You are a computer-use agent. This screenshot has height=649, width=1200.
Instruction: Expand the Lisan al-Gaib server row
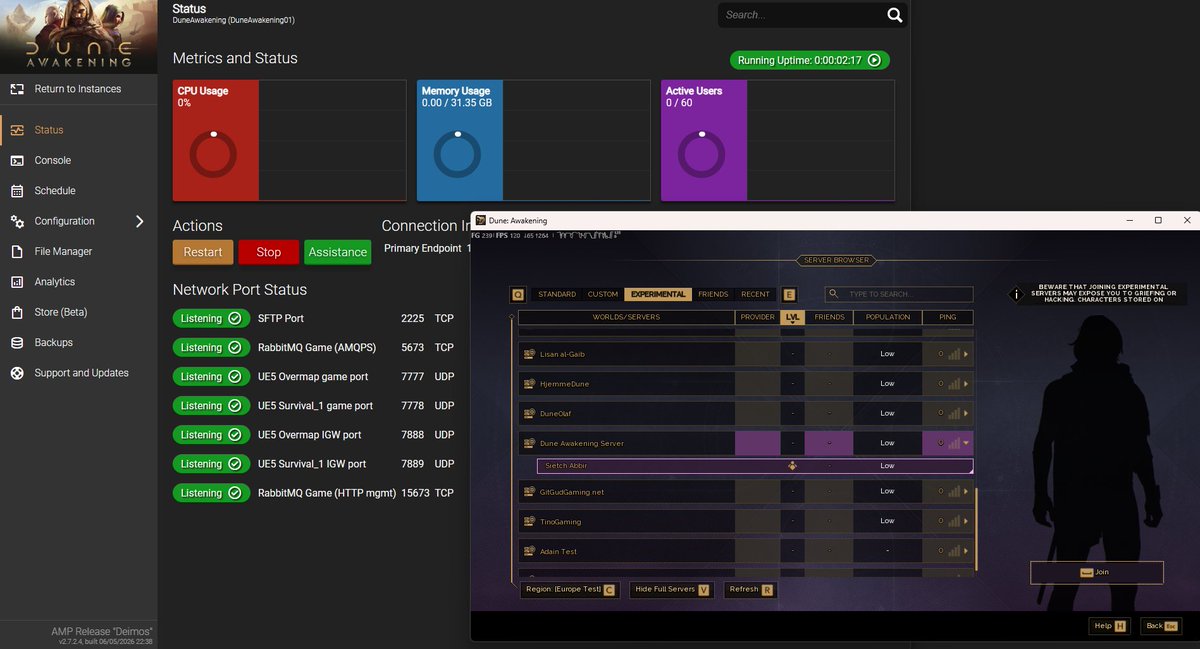tap(966, 354)
